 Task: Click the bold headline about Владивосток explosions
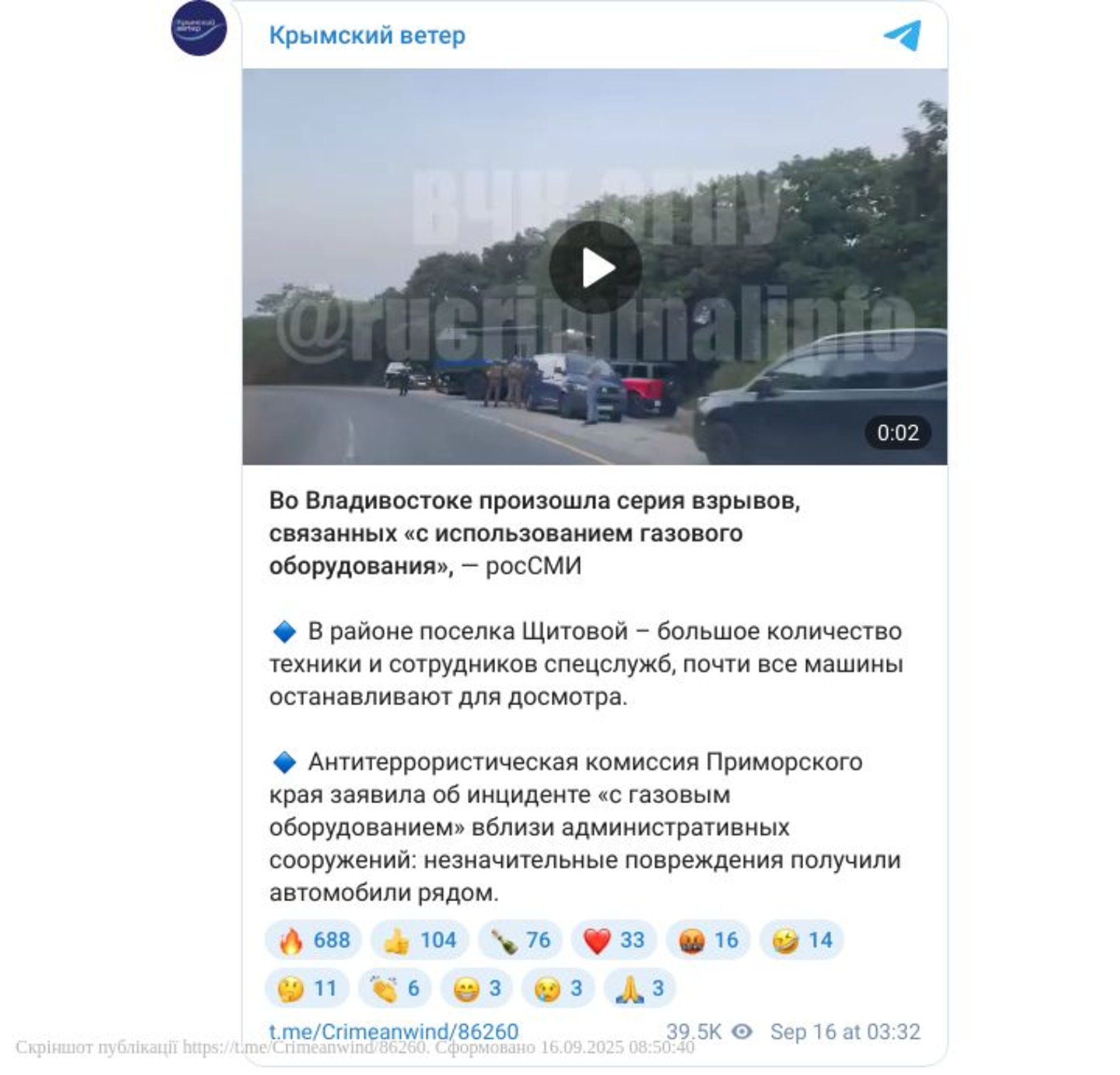(x=535, y=533)
